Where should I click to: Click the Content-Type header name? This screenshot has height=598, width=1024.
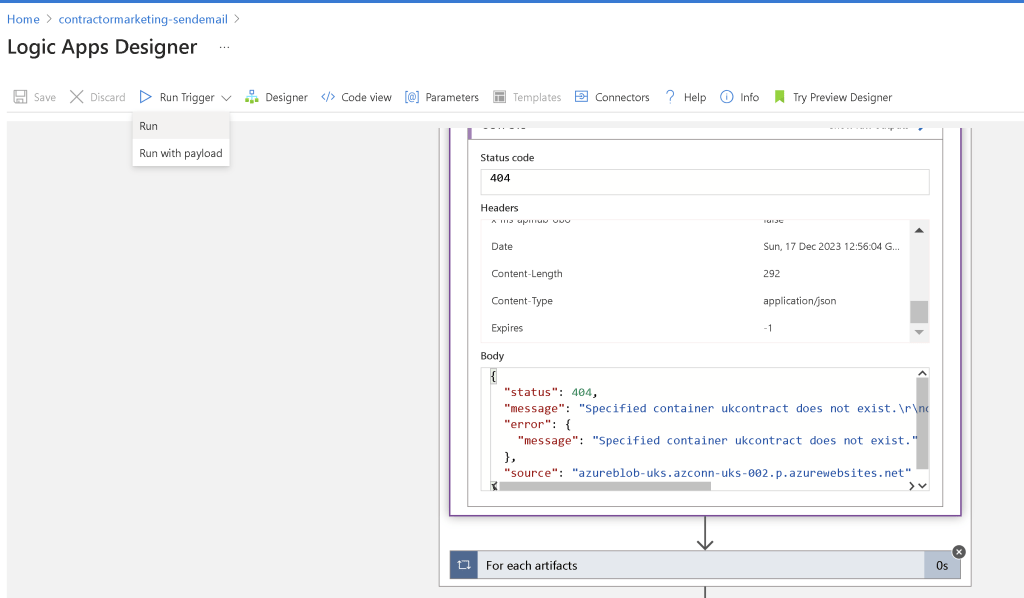(522, 301)
